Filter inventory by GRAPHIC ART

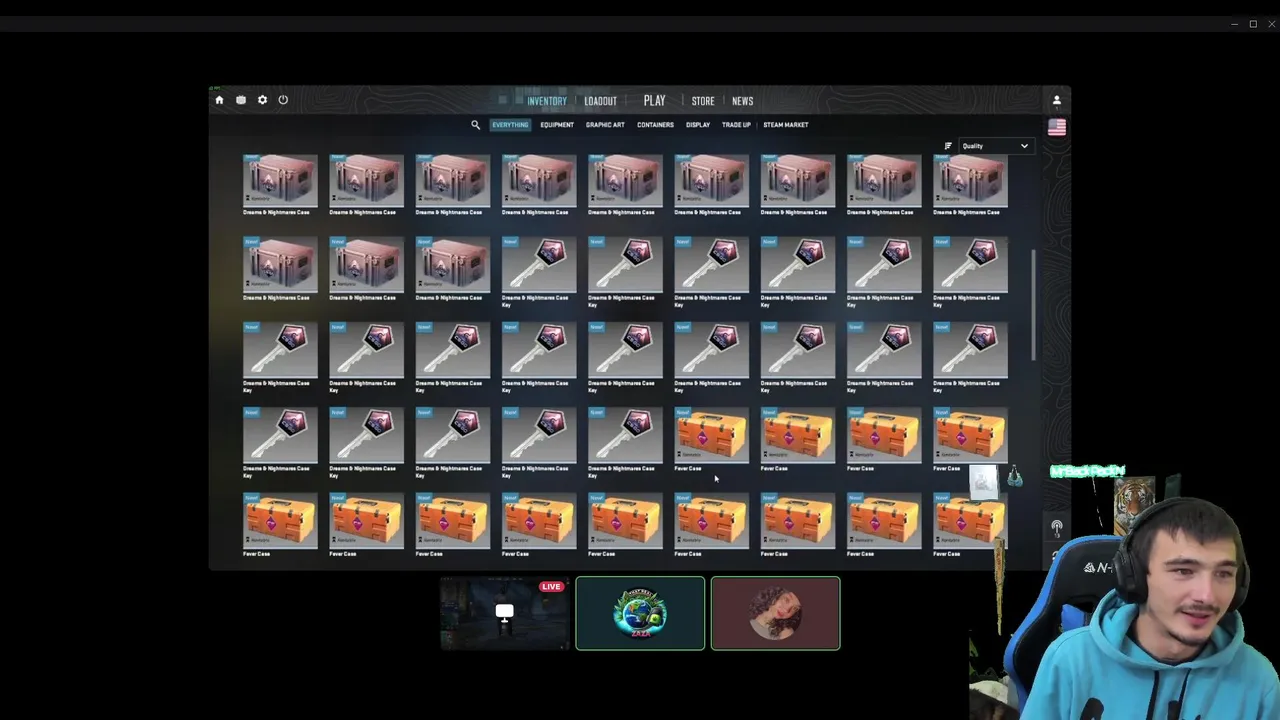605,125
